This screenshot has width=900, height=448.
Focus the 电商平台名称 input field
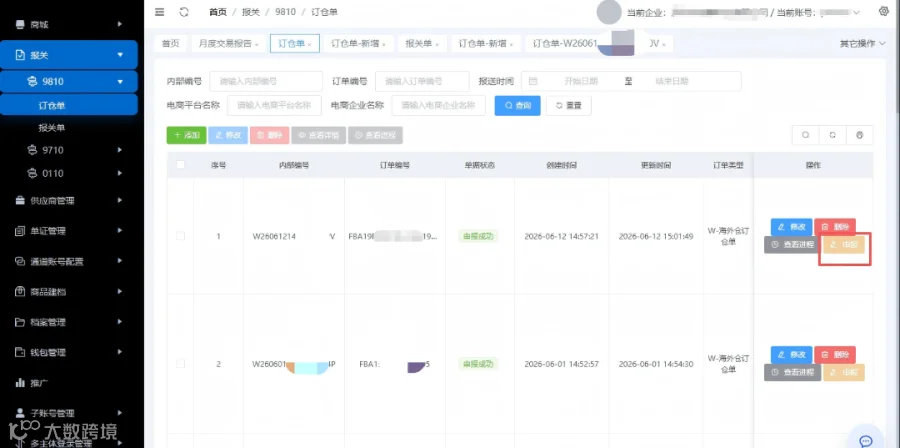pyautogui.click(x=274, y=106)
